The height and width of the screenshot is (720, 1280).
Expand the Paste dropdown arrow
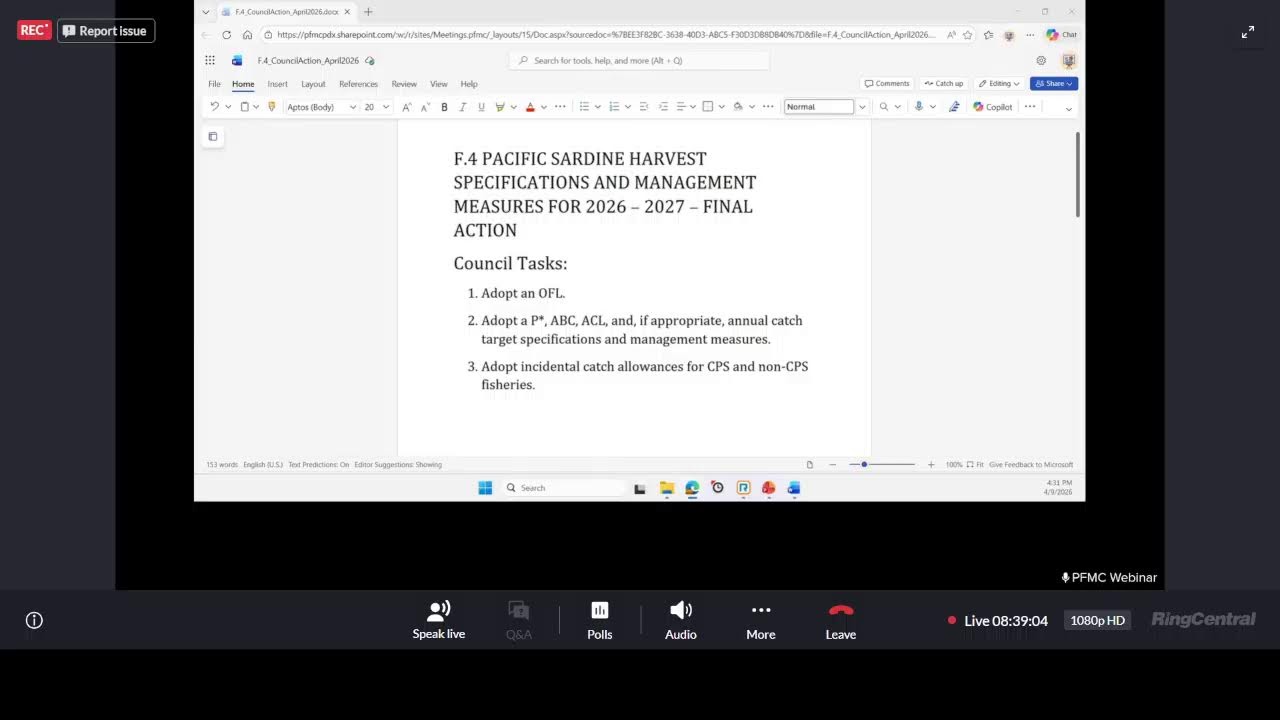(x=256, y=107)
